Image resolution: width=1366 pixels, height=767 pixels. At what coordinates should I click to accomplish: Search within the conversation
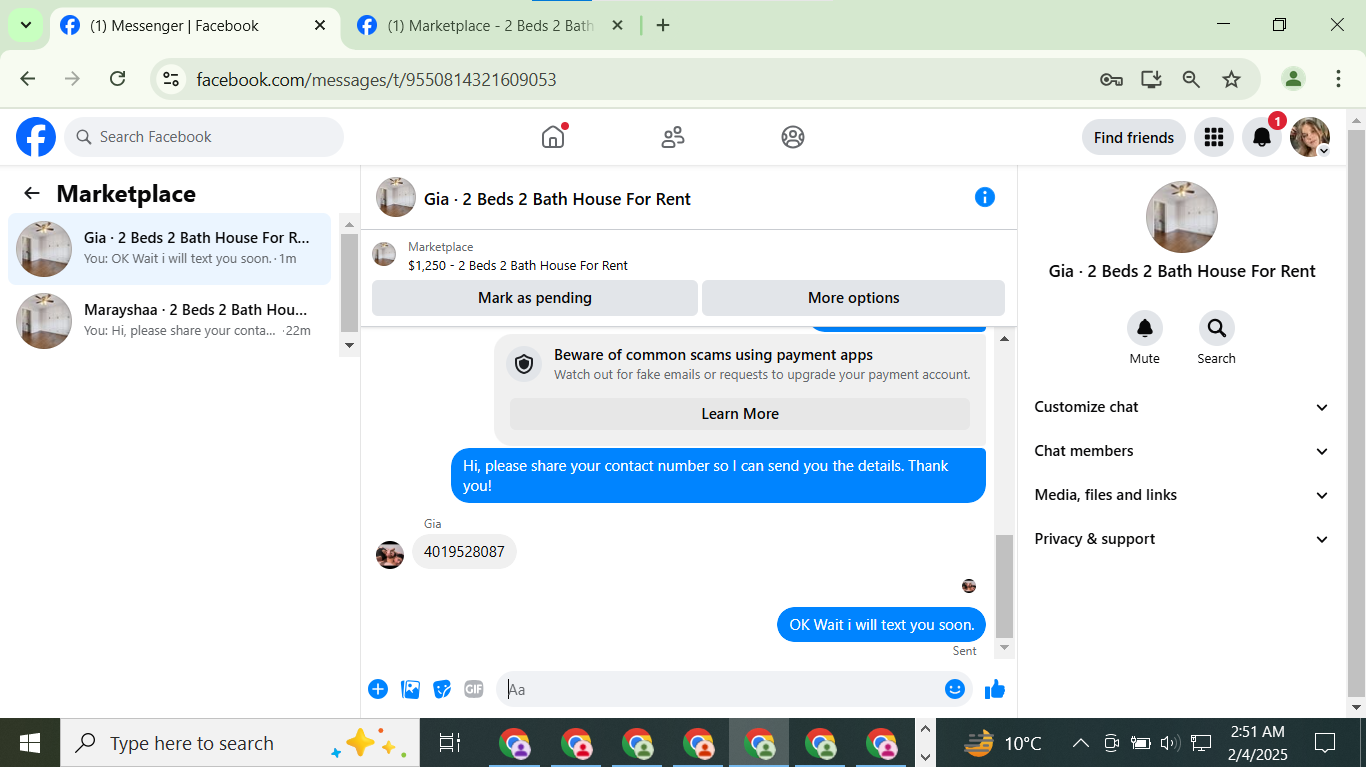point(1217,328)
